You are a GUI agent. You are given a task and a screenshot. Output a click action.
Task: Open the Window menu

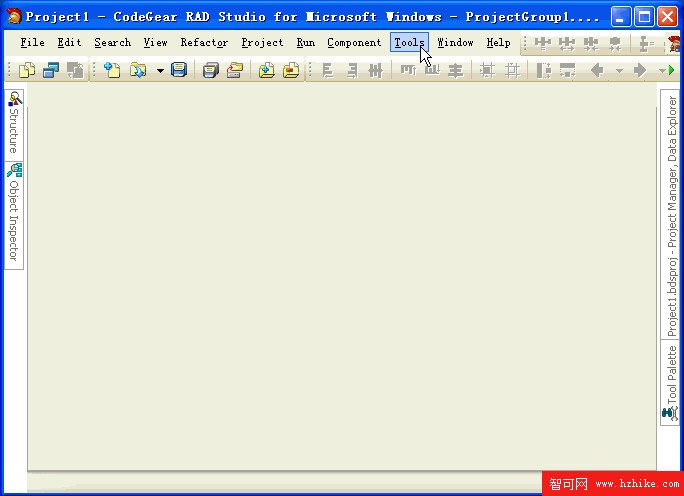pos(455,42)
